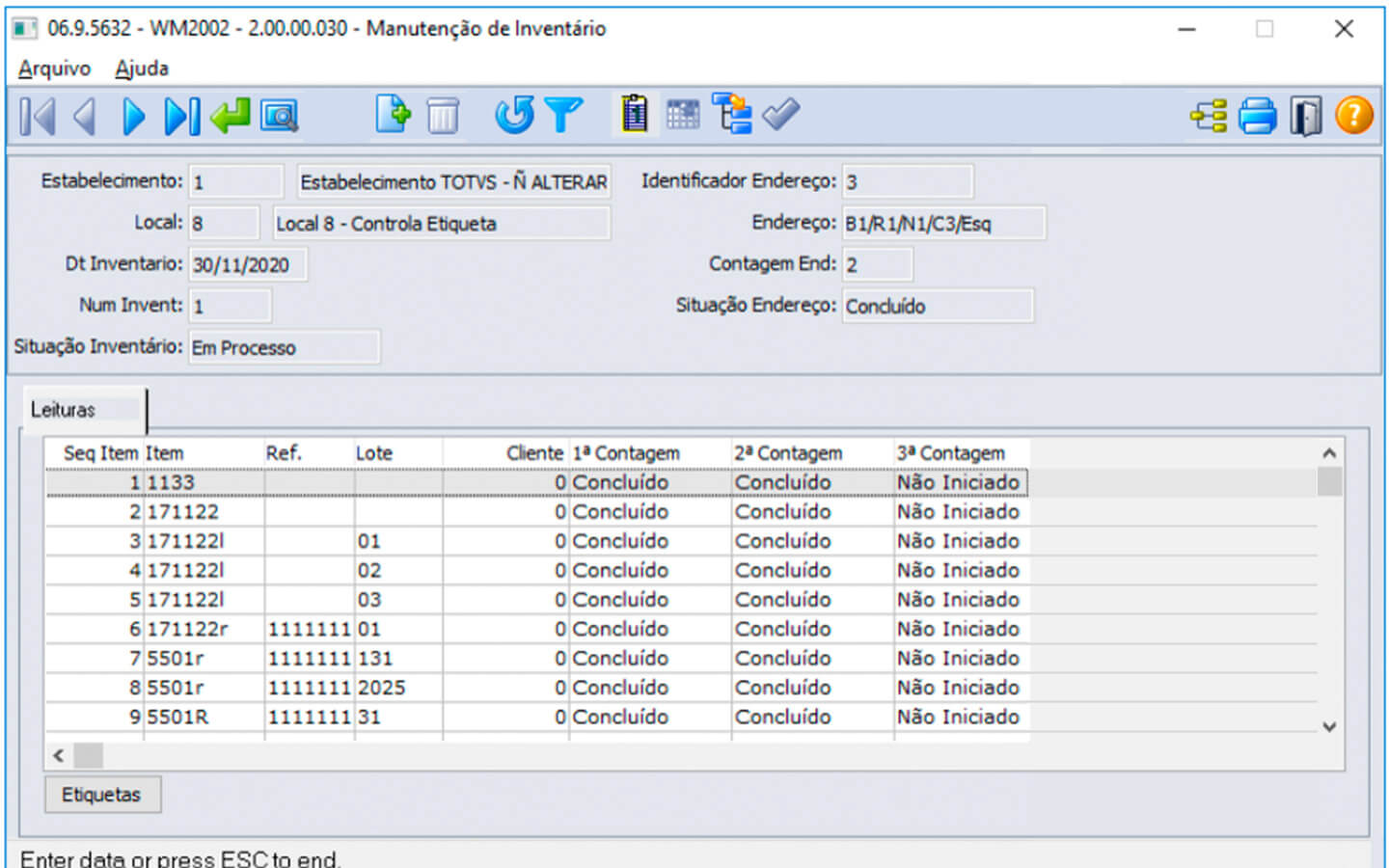Open the filter funnel icon
The height and width of the screenshot is (868, 1389).
(563, 115)
